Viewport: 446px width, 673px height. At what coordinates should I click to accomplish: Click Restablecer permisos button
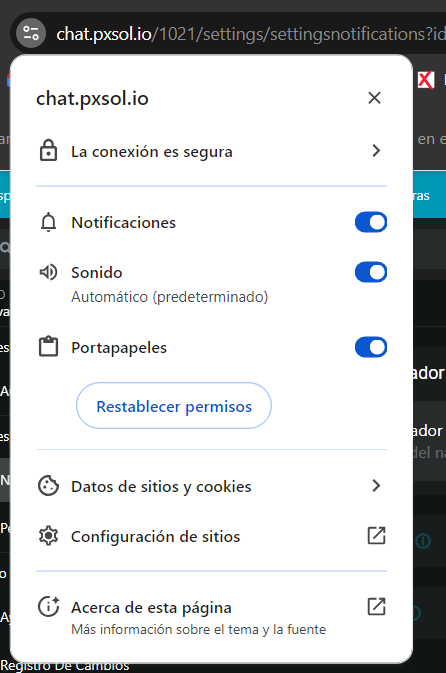click(174, 406)
